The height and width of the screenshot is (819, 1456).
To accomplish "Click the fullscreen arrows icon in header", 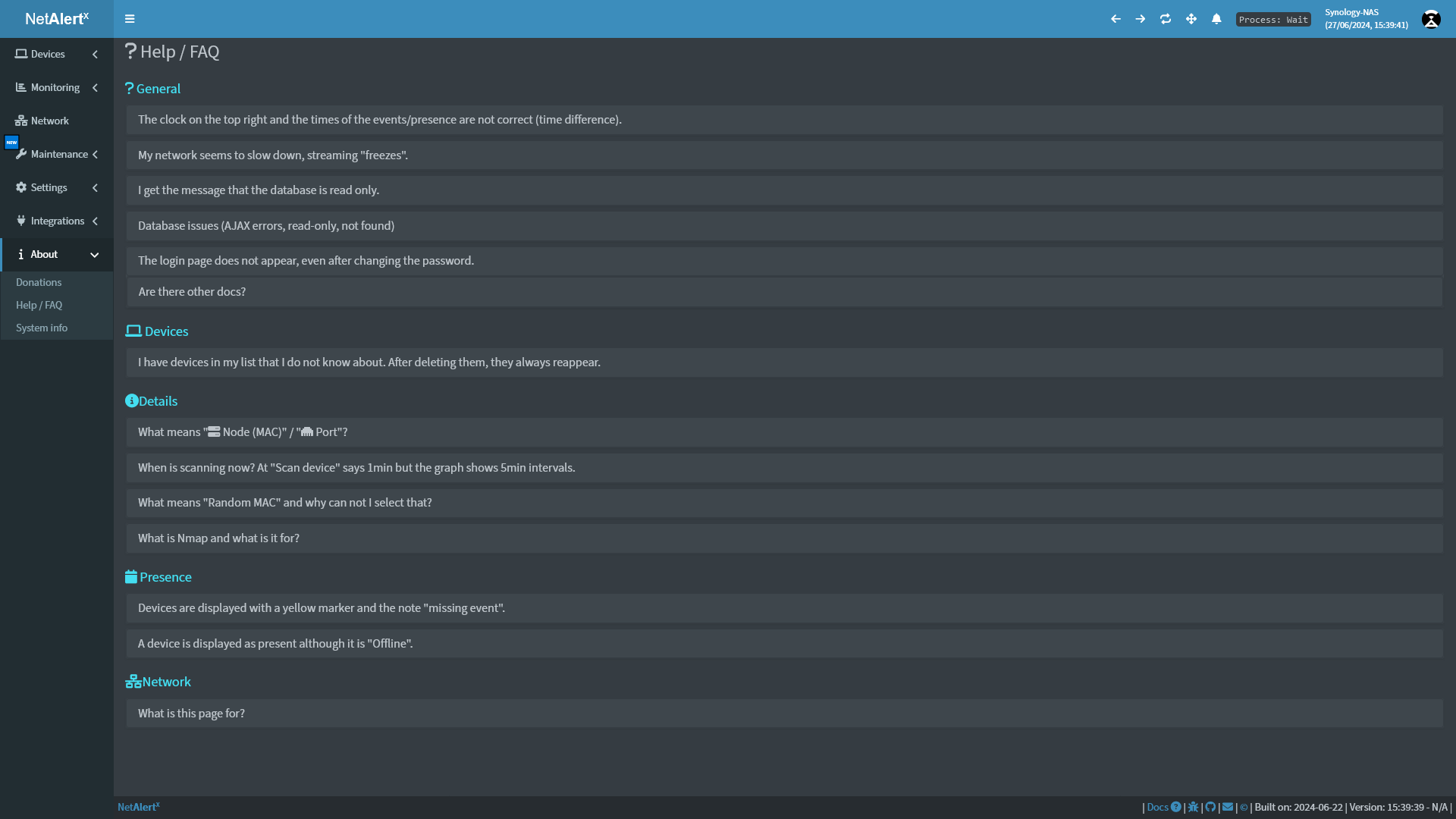I will click(1191, 19).
